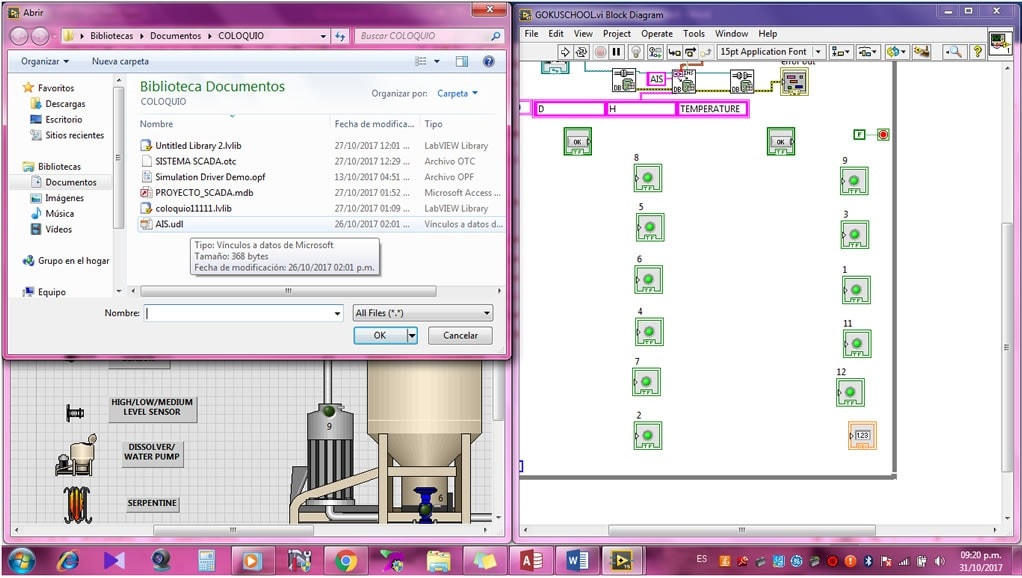Select the boolean terminal labeled 8

click(648, 178)
